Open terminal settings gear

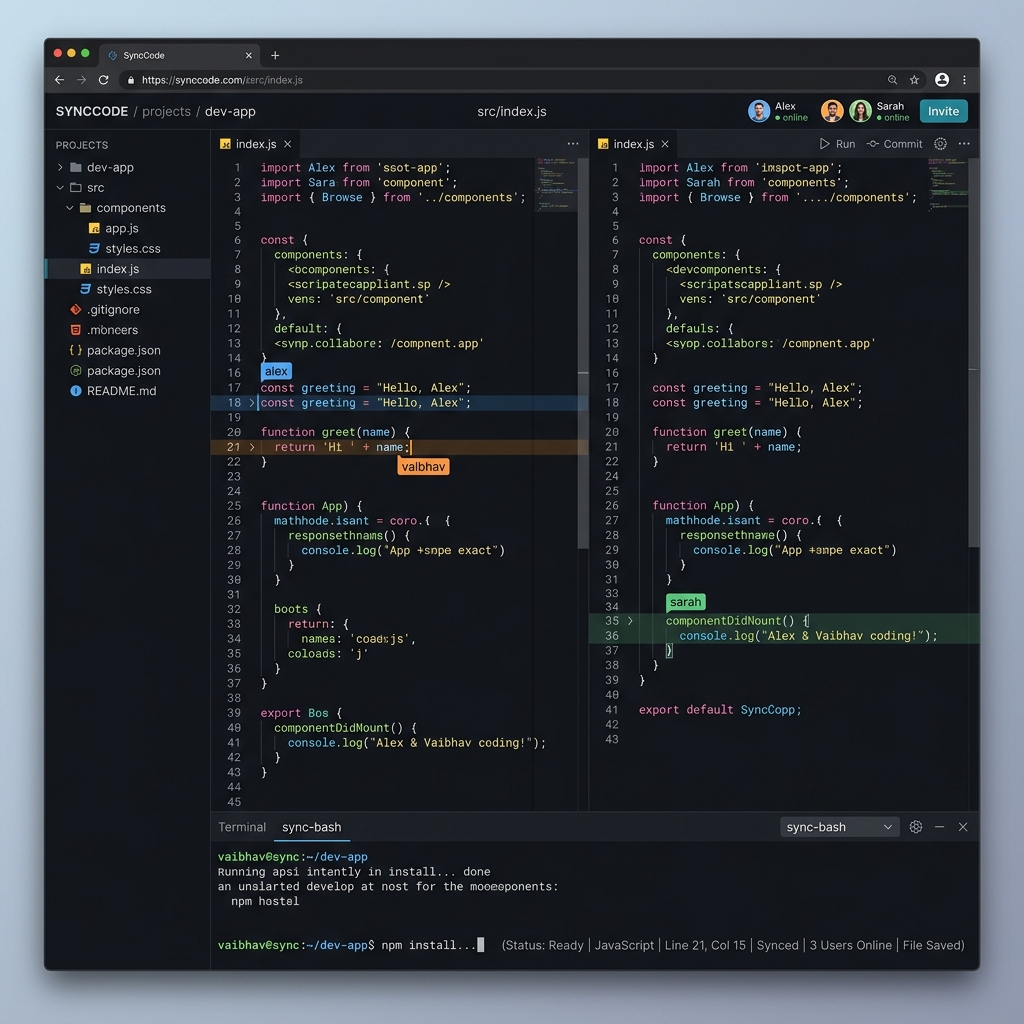click(x=916, y=827)
